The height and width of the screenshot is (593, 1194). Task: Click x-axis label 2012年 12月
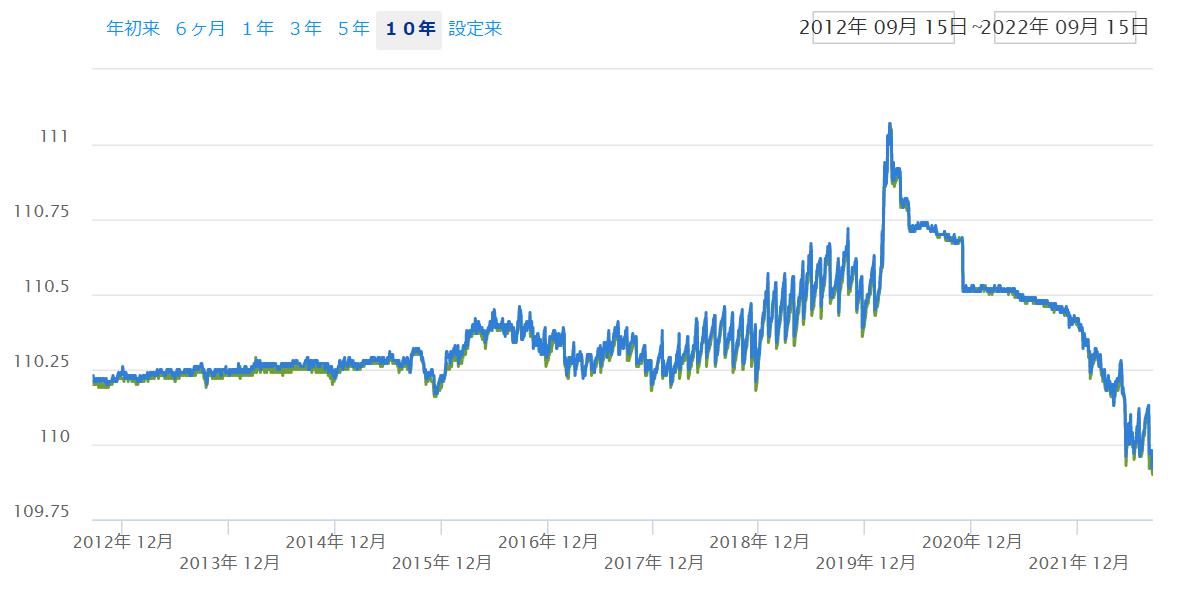point(123,542)
